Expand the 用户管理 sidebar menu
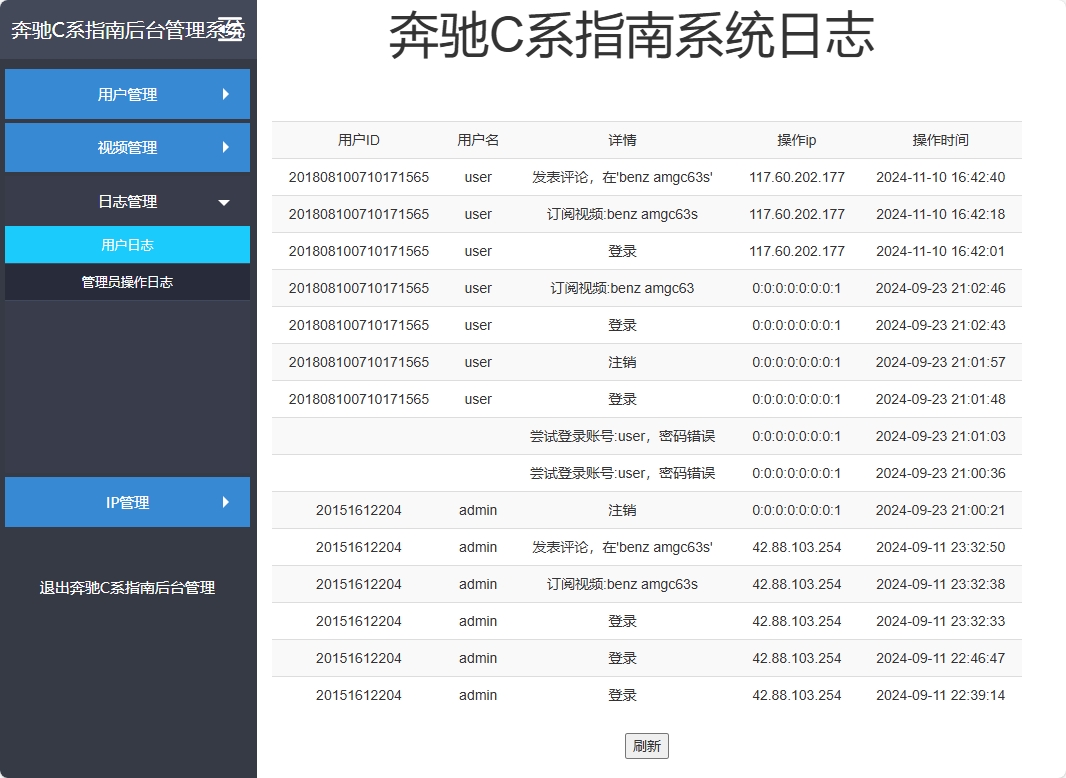 click(x=127, y=94)
